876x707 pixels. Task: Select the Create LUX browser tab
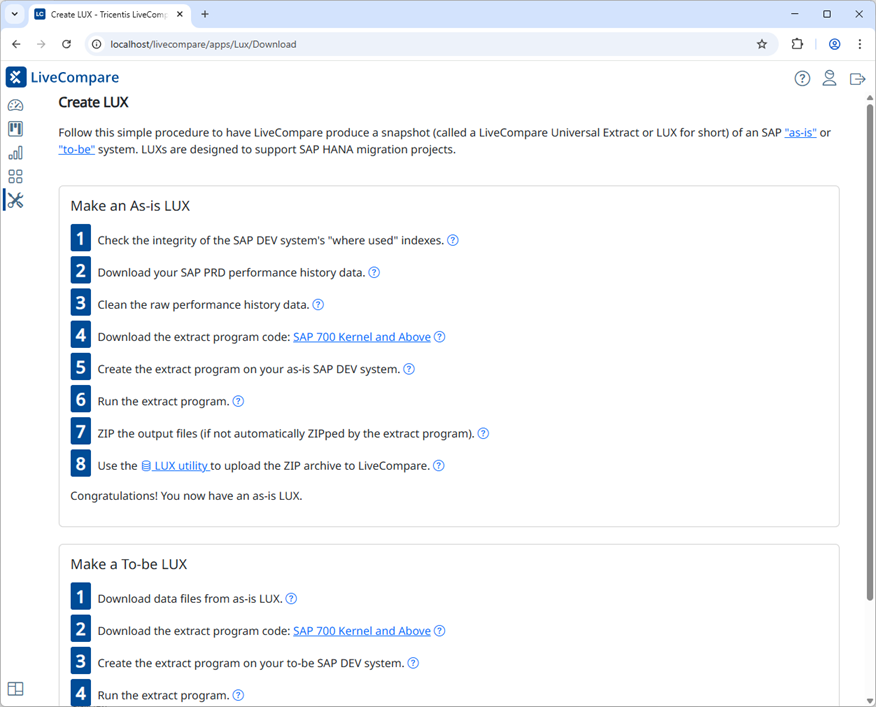109,15
